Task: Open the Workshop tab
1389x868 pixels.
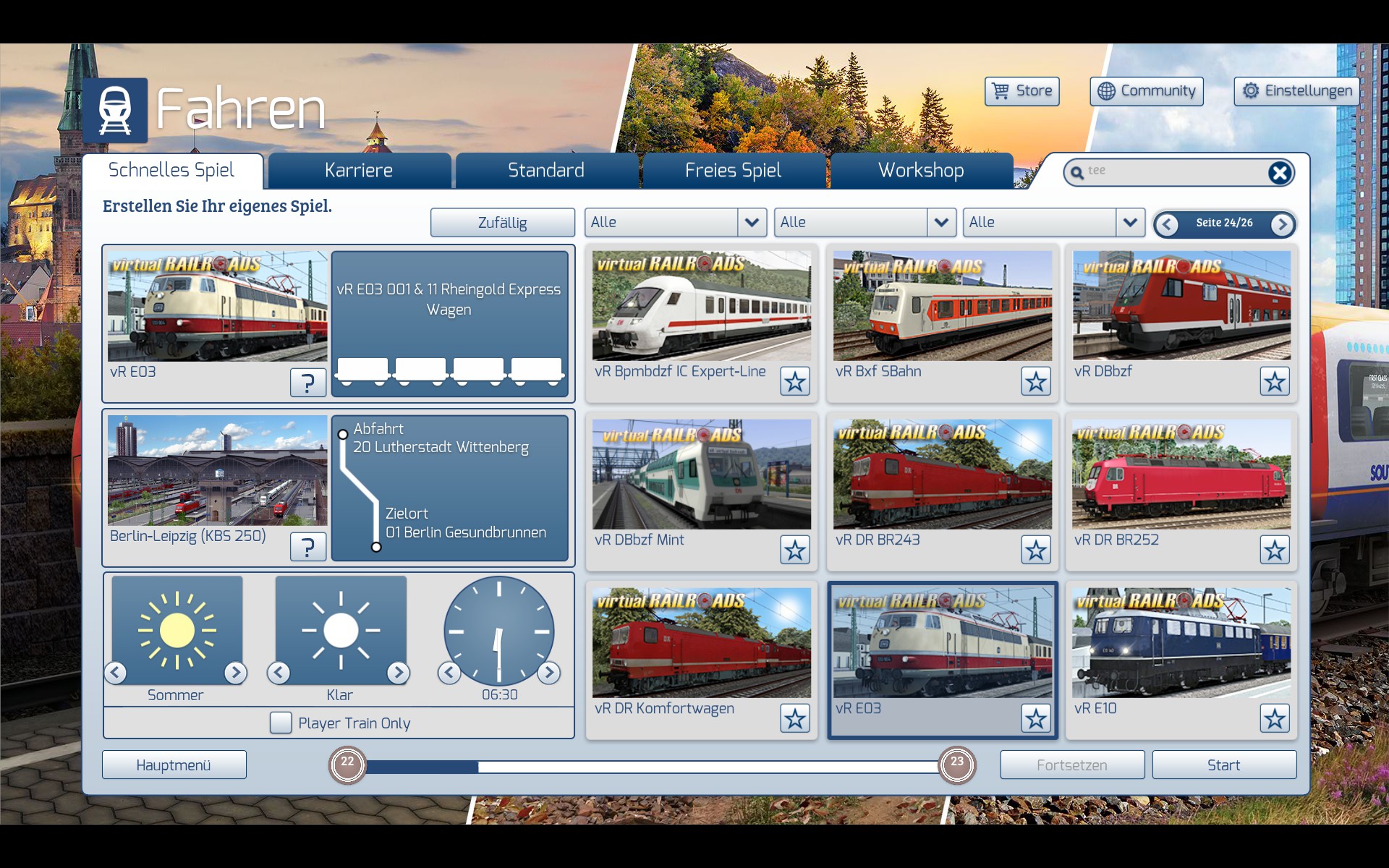Action: pyautogui.click(x=920, y=171)
